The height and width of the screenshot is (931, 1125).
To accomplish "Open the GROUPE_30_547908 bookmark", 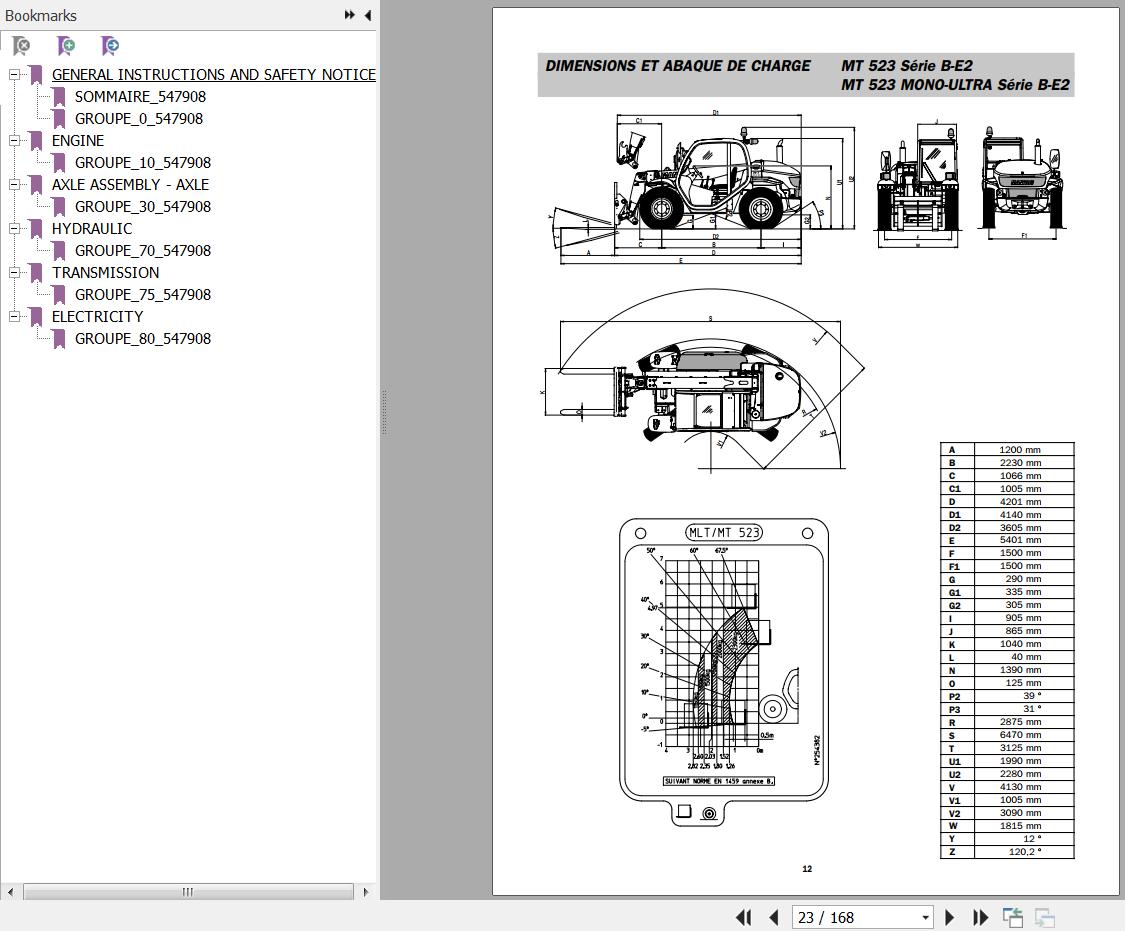I will point(143,207).
